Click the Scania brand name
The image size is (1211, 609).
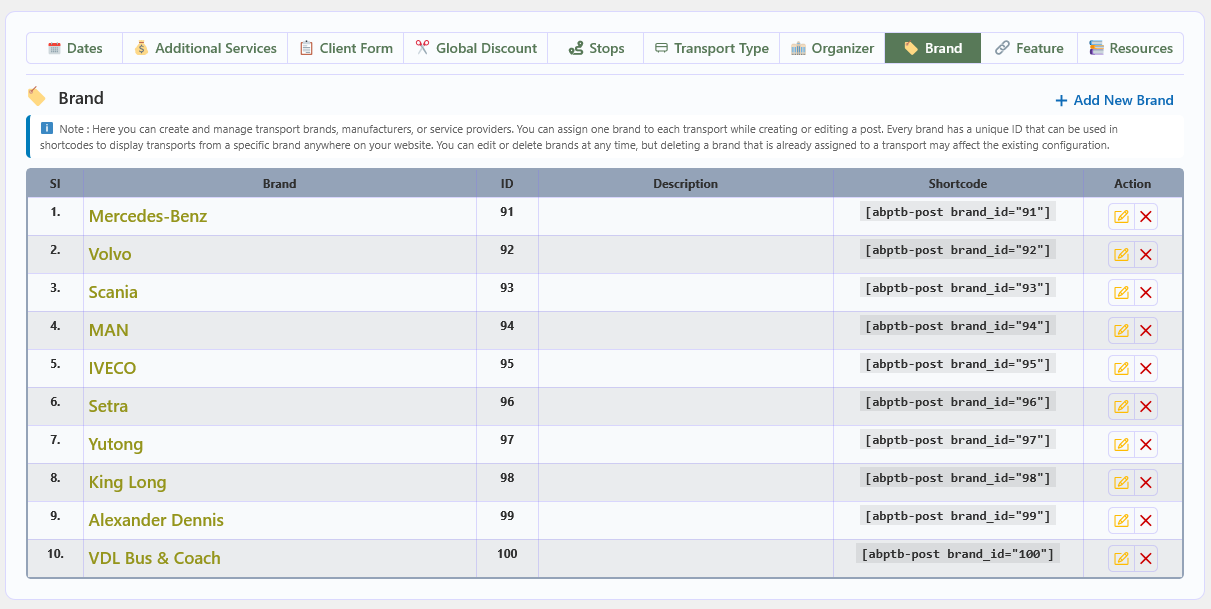tap(113, 292)
